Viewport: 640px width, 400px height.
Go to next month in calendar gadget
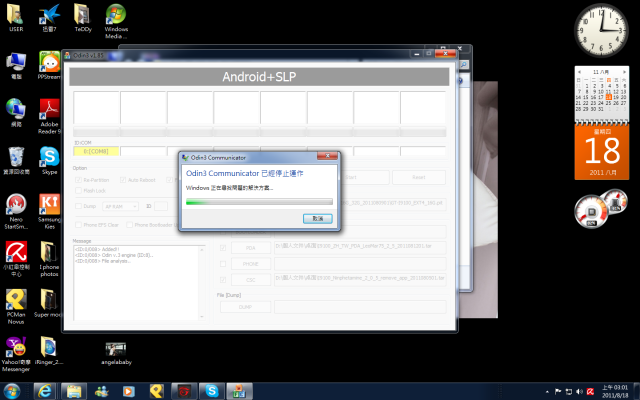coord(624,72)
